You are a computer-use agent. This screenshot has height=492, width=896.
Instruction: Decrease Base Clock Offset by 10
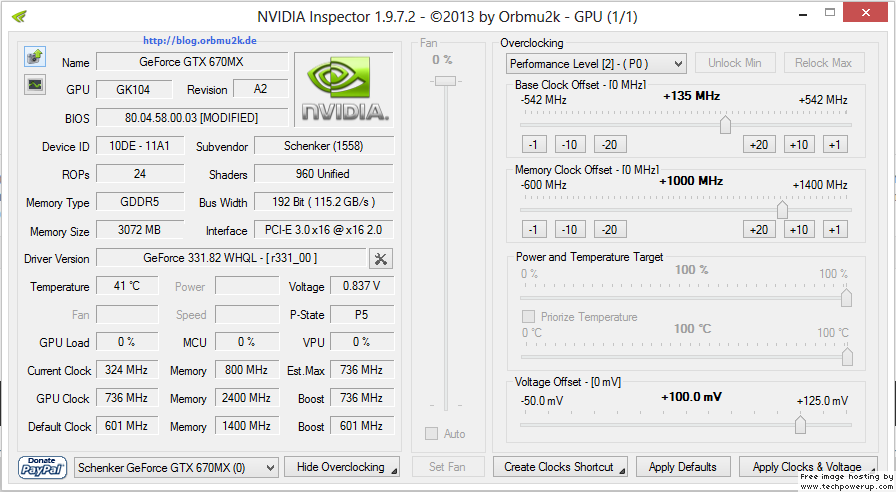[570, 145]
